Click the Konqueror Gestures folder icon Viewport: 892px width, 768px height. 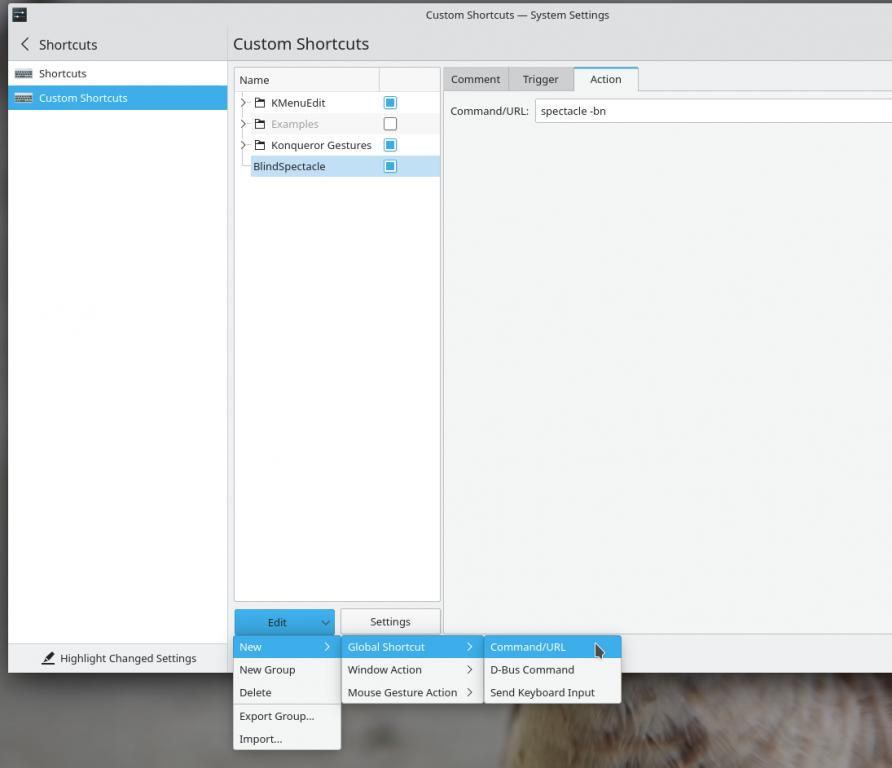(x=260, y=145)
